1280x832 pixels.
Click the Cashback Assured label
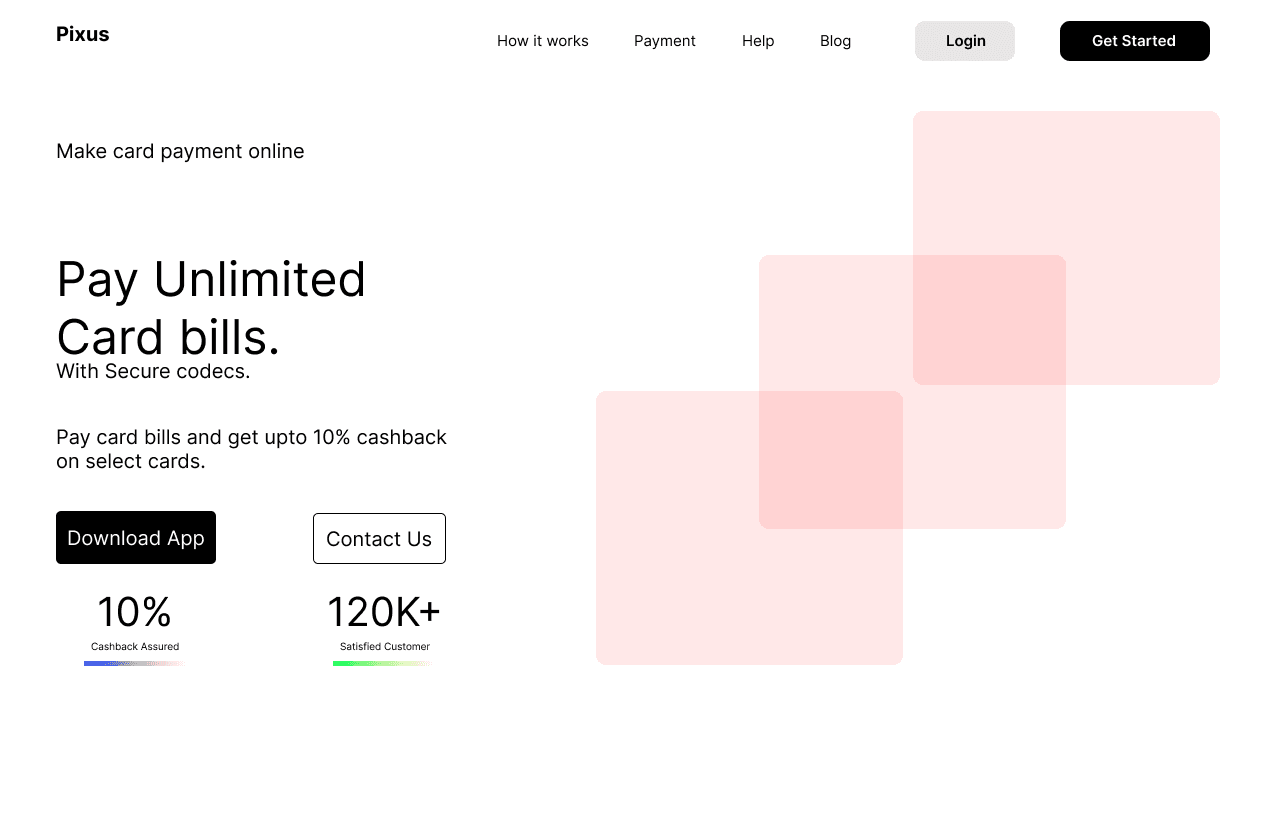135,647
